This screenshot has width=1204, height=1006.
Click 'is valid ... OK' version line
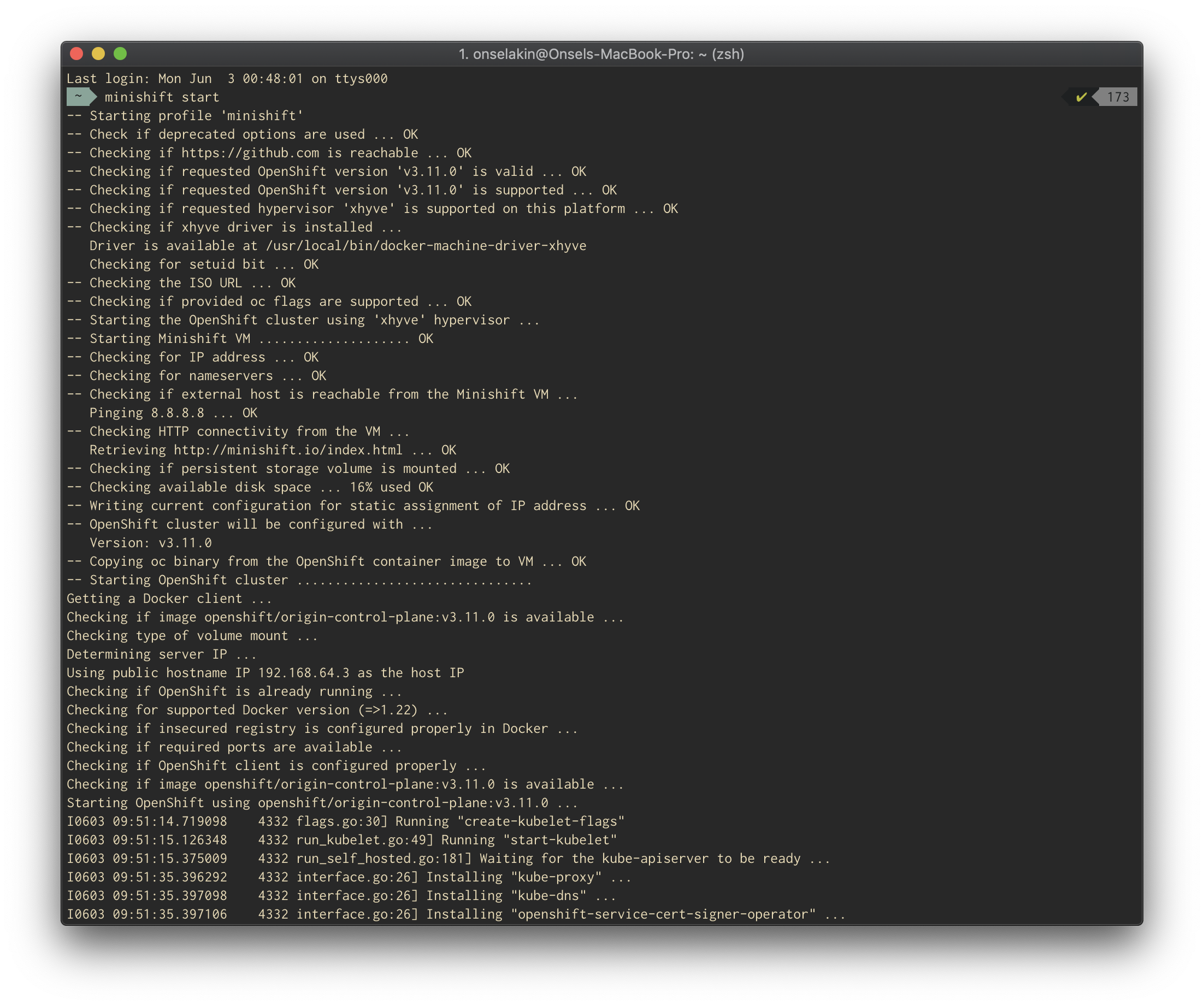pyautogui.click(x=326, y=171)
